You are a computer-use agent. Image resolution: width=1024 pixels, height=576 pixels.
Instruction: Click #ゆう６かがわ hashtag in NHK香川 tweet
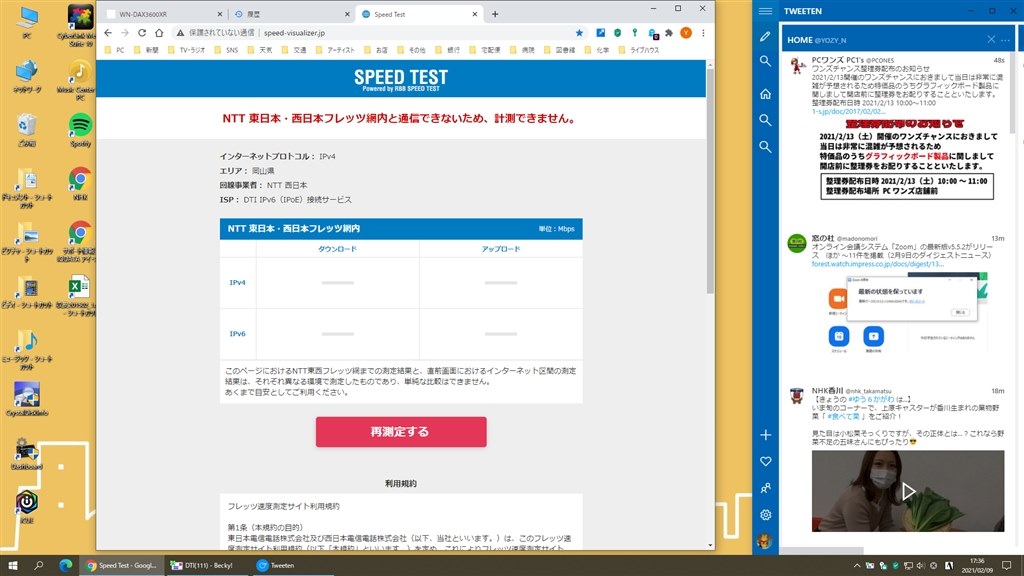pyautogui.click(x=872, y=399)
